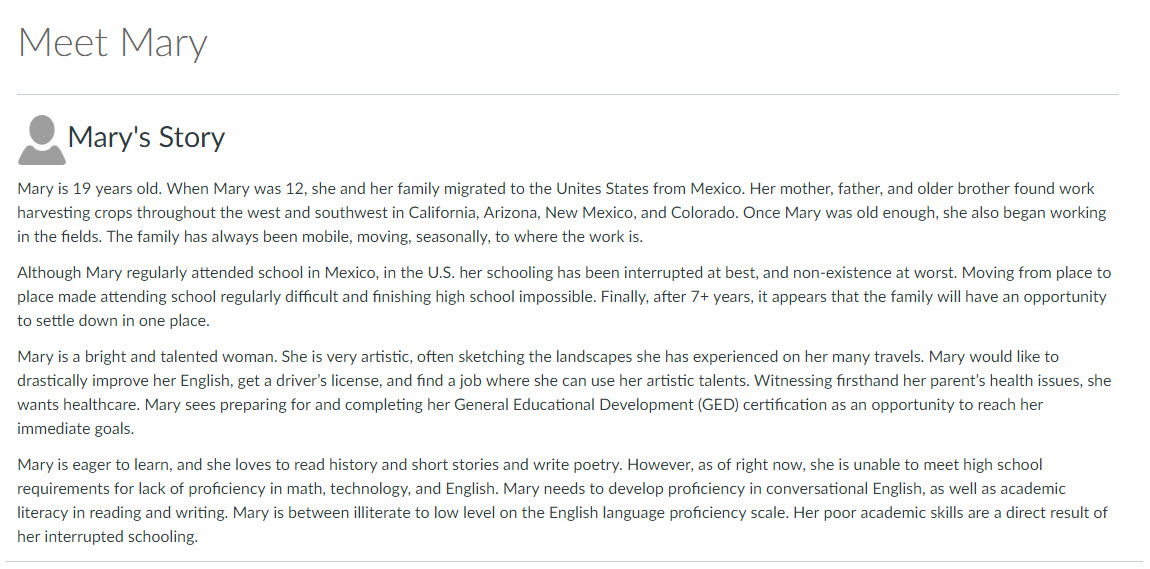The image size is (1150, 569).
Task: Click the phrase "California, Arizona, New Mexico, and Colorado"
Action: [x=571, y=213]
